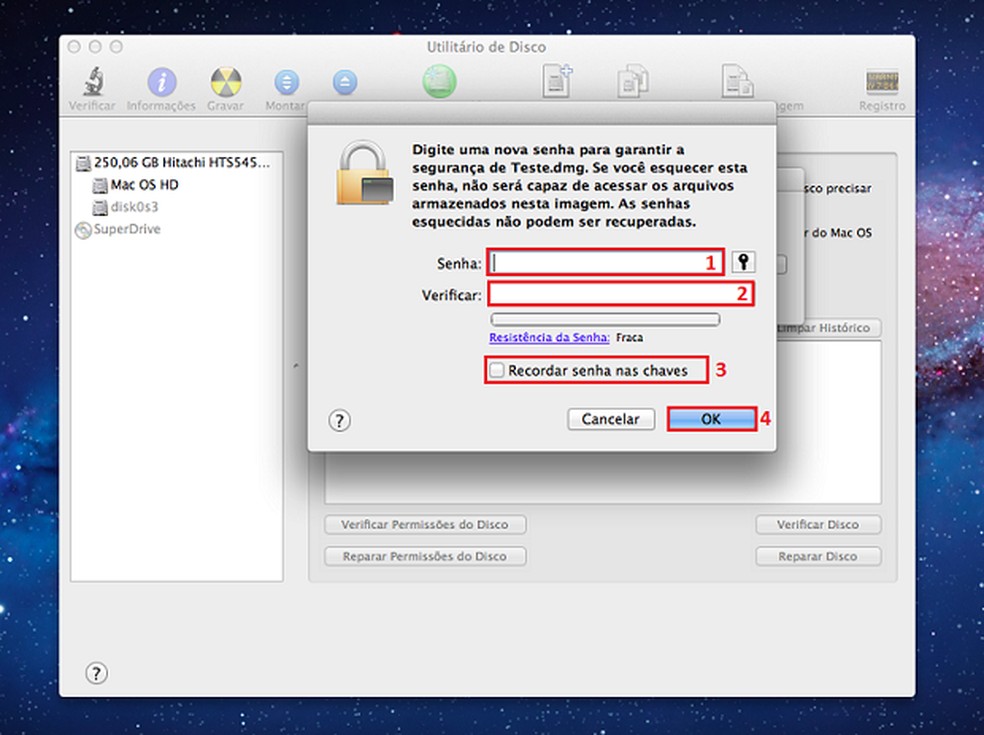Select the disk0s3 partition
Screen dimensions: 984x735
click(126, 207)
